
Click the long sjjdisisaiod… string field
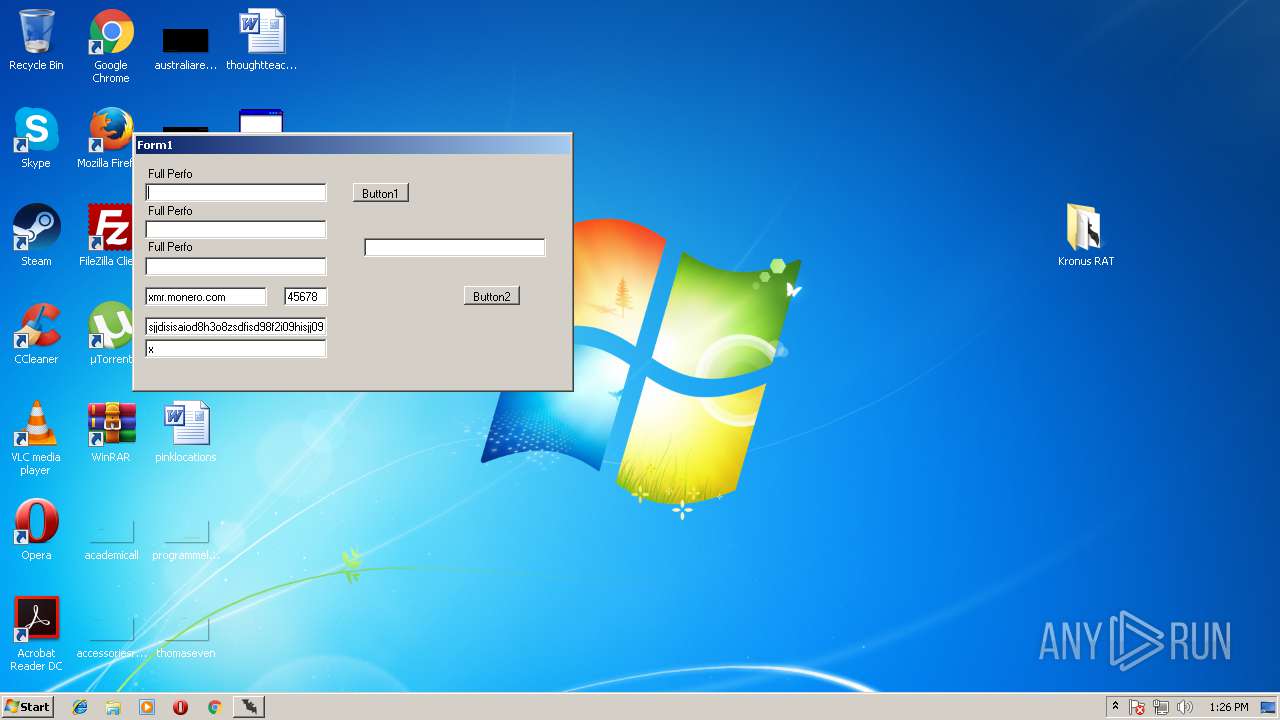(x=236, y=327)
